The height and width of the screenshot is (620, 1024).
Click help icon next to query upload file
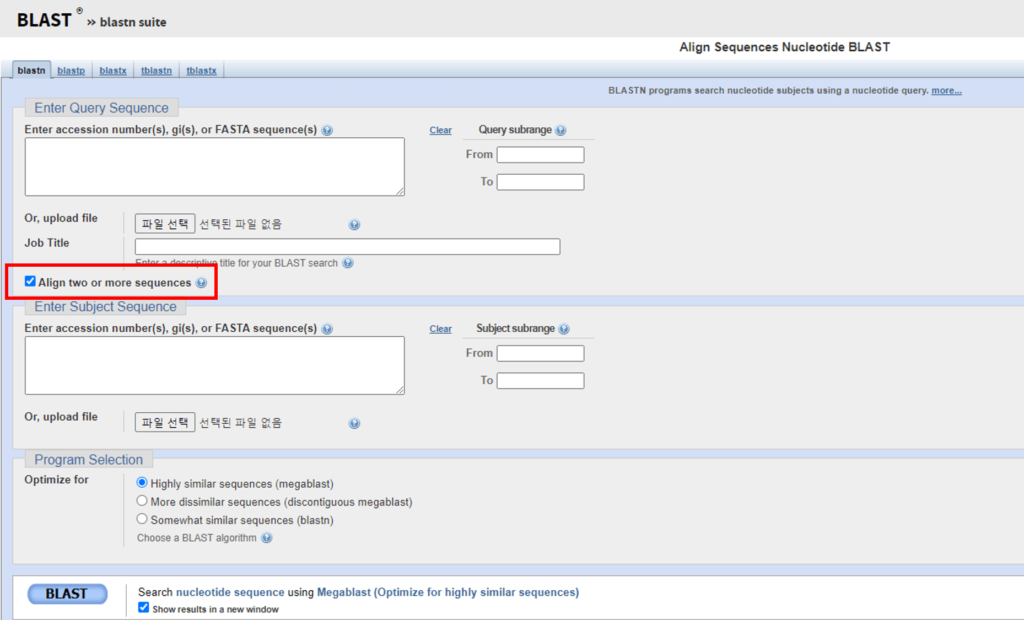pyautogui.click(x=354, y=225)
